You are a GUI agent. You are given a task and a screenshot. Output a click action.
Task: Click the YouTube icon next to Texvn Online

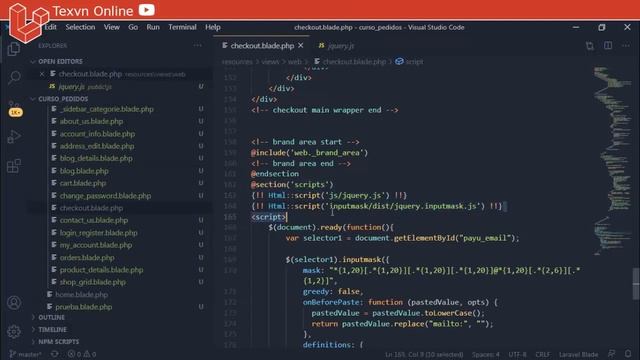point(147,9)
